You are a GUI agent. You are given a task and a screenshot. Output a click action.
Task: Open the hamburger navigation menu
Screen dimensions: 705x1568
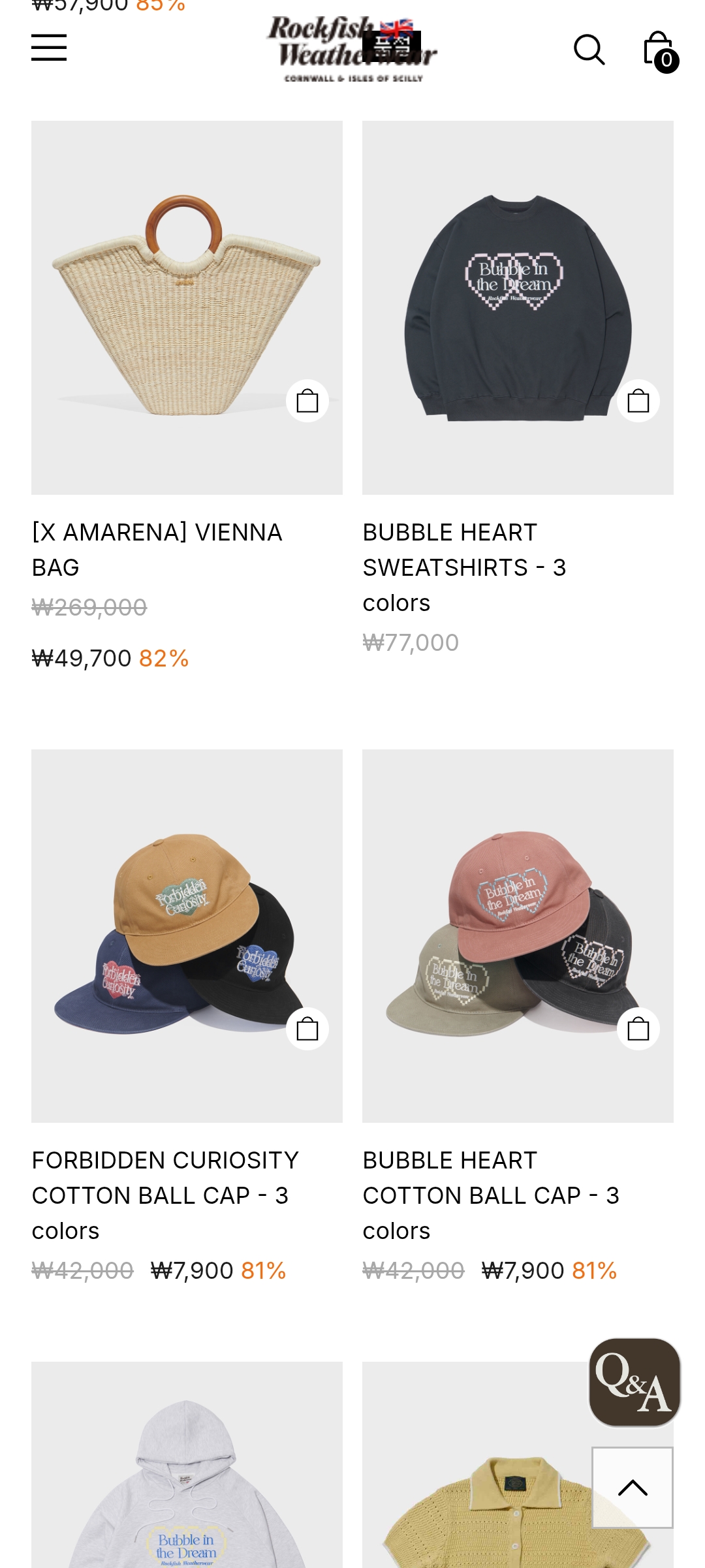click(49, 48)
